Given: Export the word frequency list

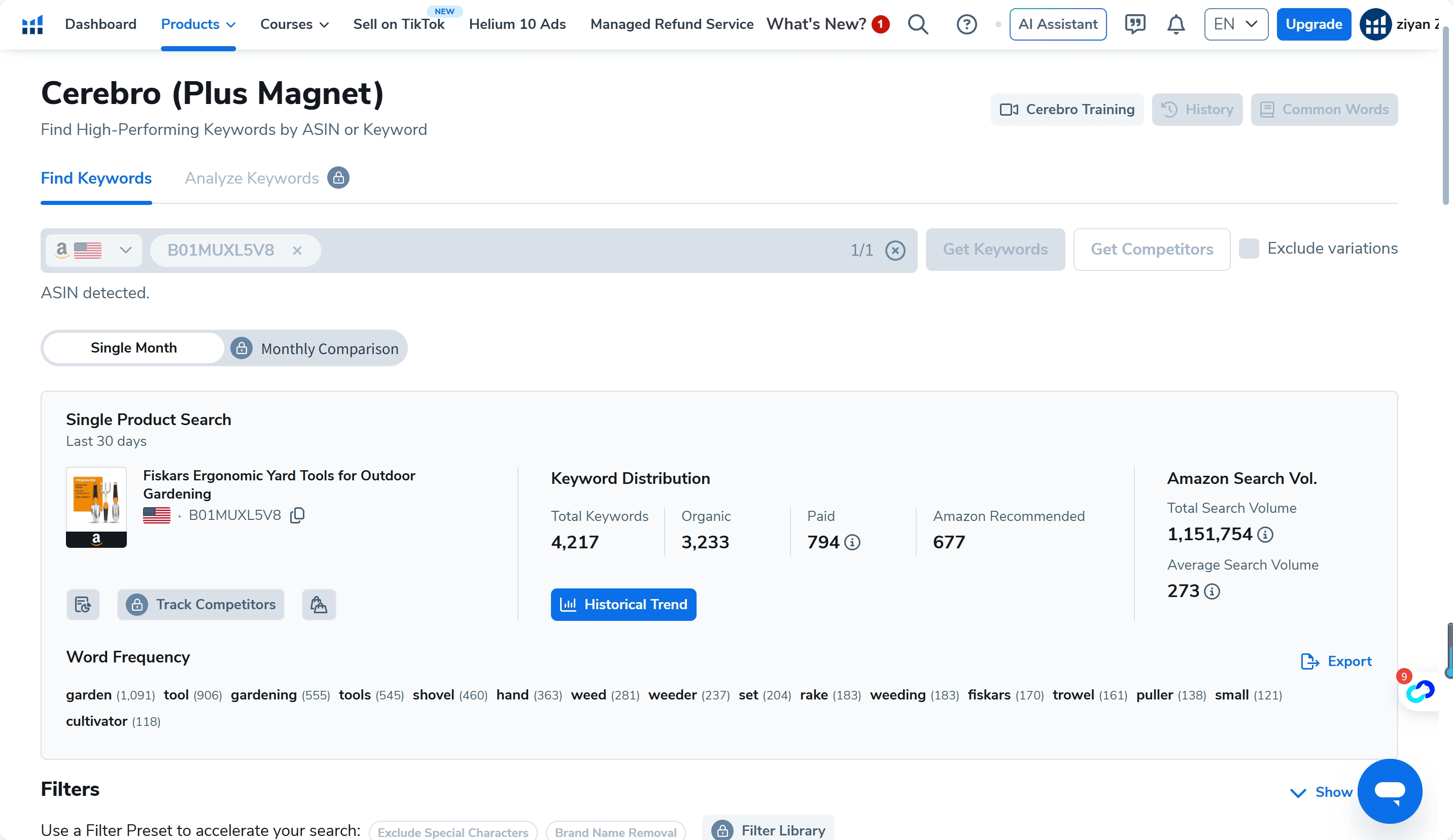Looking at the screenshot, I should (1336, 661).
